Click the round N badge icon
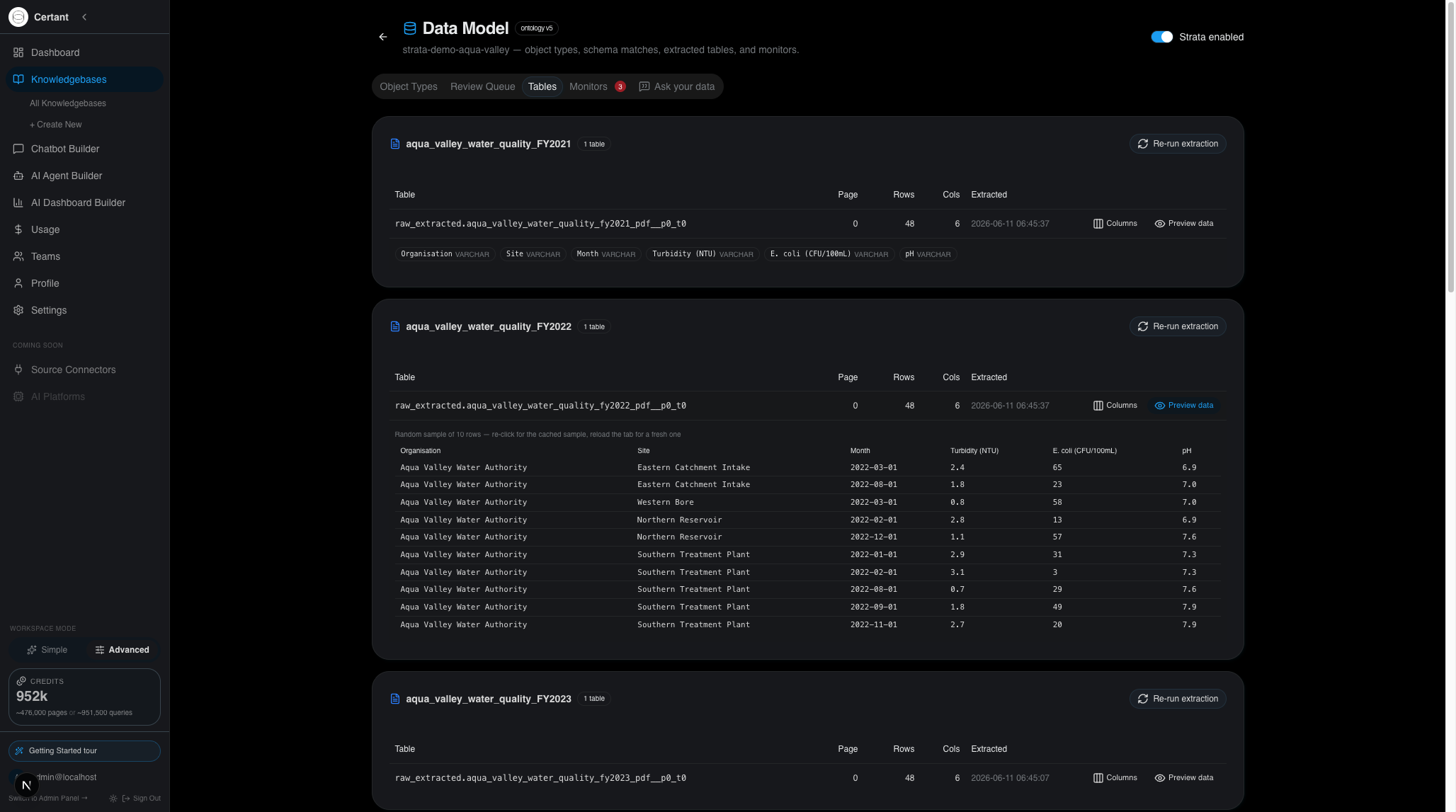The width and height of the screenshot is (1456, 812). click(x=26, y=785)
